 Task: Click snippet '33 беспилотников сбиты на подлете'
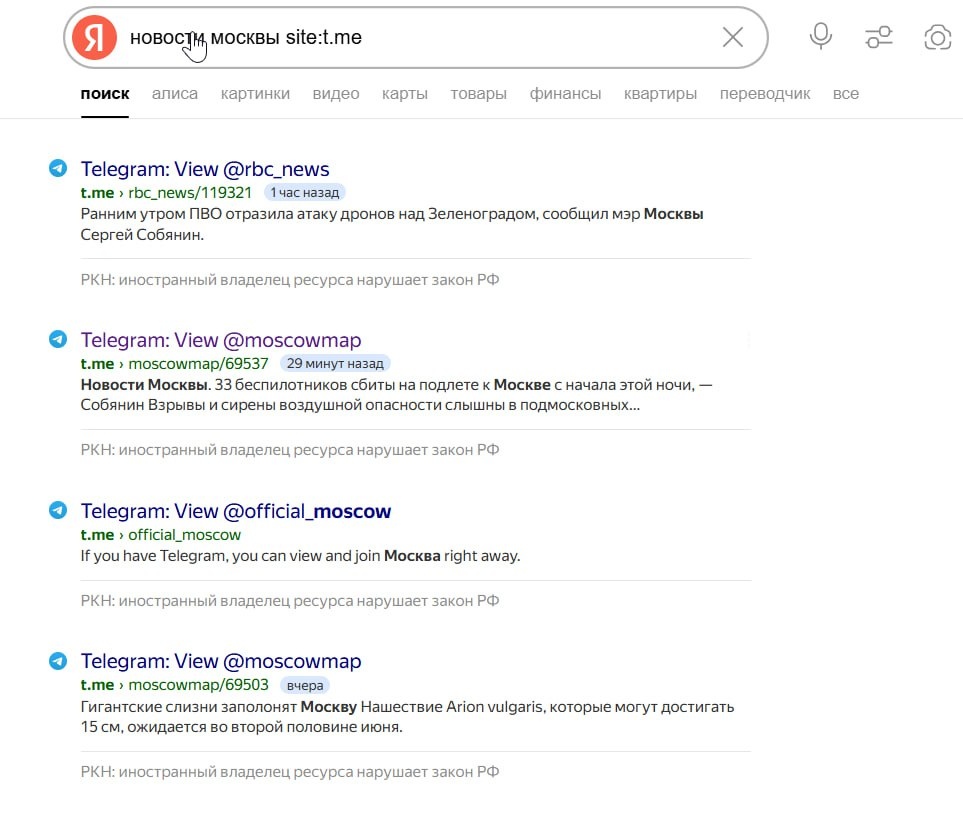(x=396, y=395)
